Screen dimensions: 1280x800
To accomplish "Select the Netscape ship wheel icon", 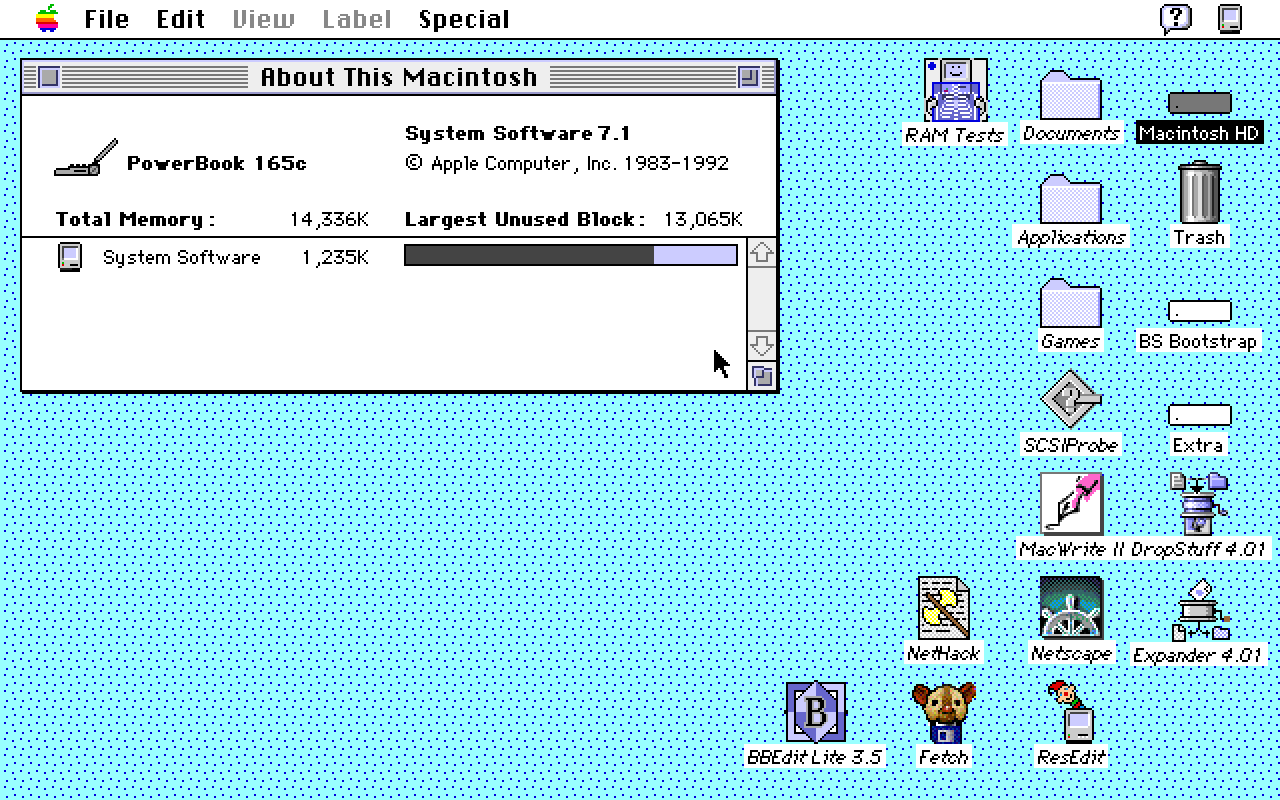I will (1071, 608).
